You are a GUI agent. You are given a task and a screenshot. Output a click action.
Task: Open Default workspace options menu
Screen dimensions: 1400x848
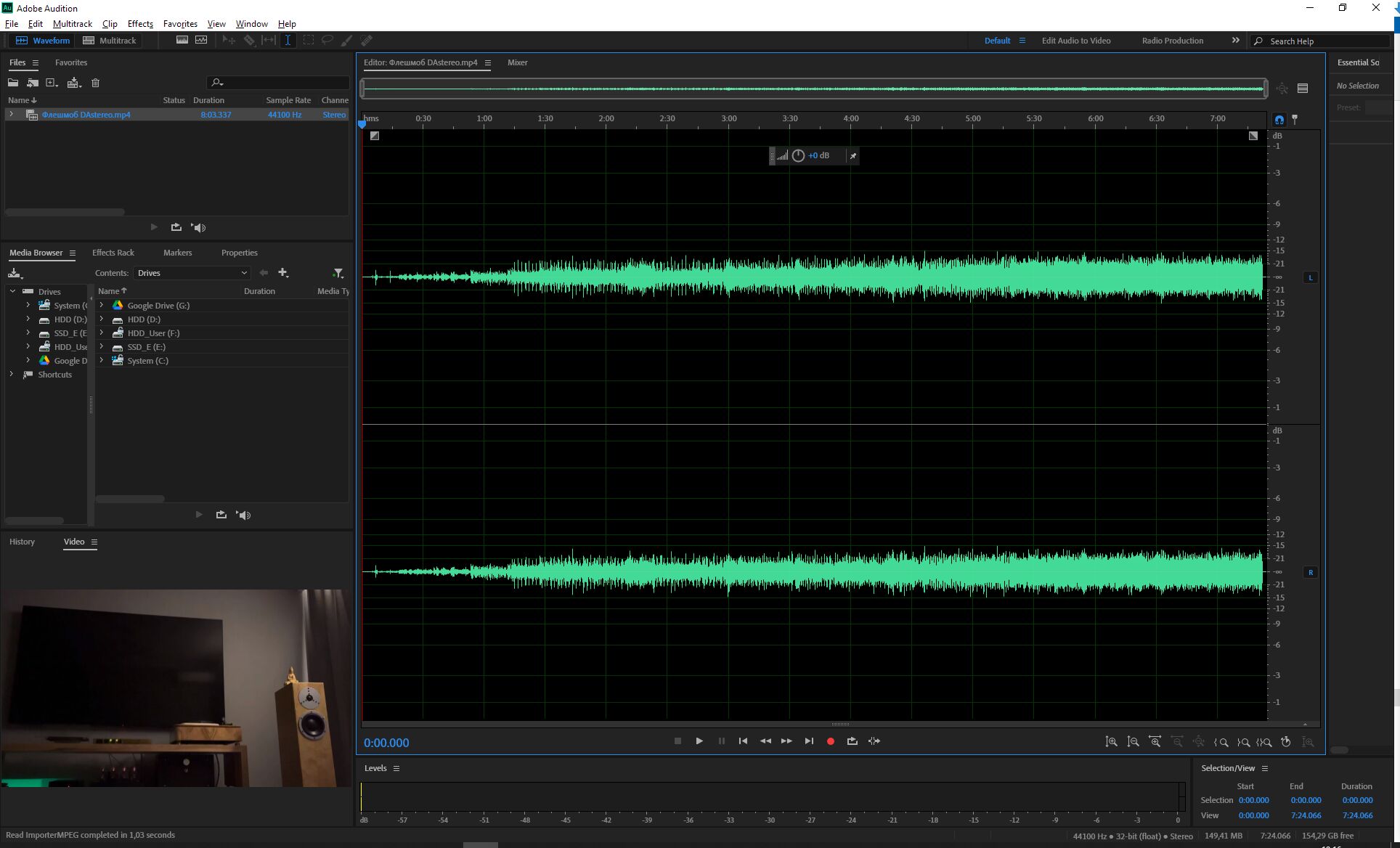[x=1022, y=41]
